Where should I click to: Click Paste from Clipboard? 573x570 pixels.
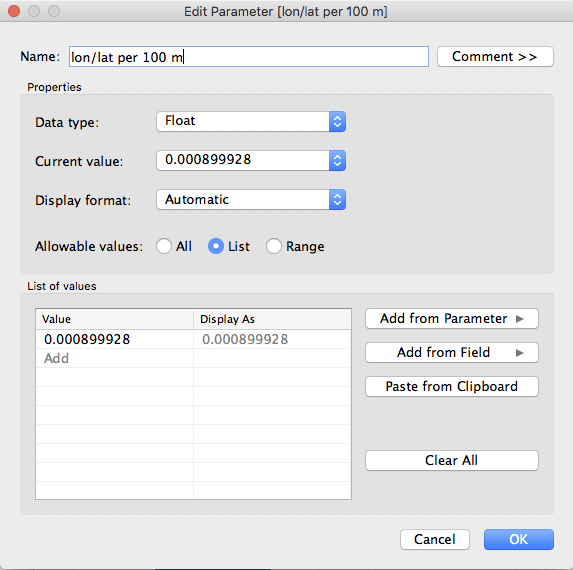coord(452,387)
